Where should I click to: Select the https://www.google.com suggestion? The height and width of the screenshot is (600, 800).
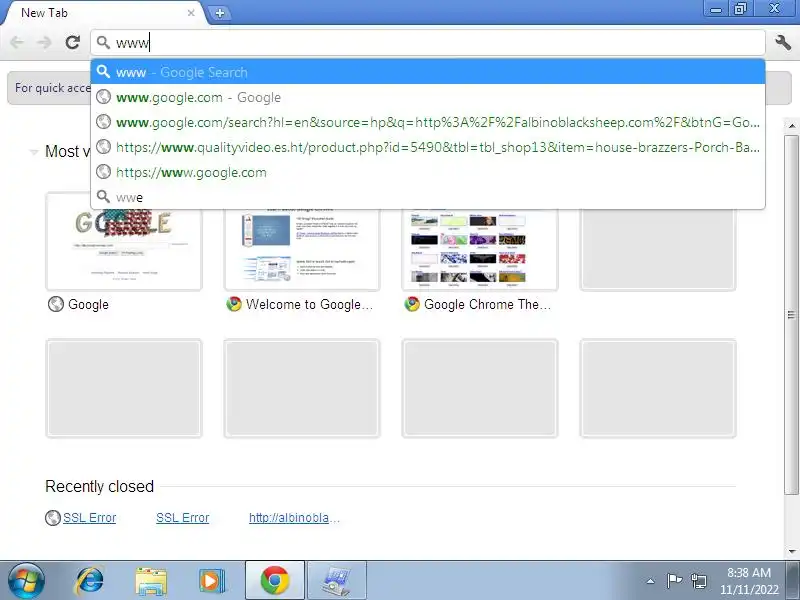(x=428, y=172)
